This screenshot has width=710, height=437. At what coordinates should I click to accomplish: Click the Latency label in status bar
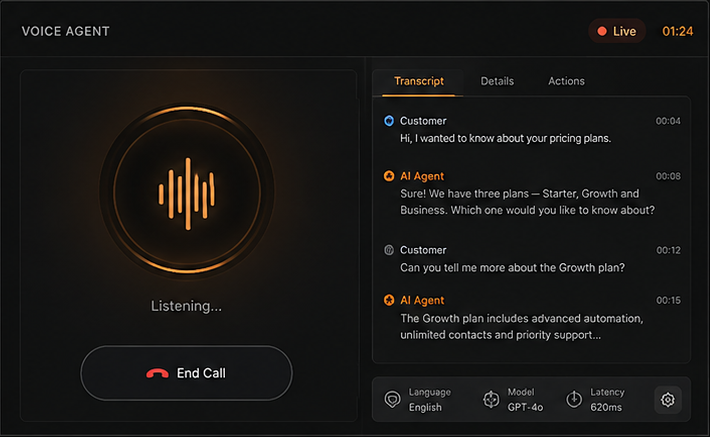coord(607,392)
